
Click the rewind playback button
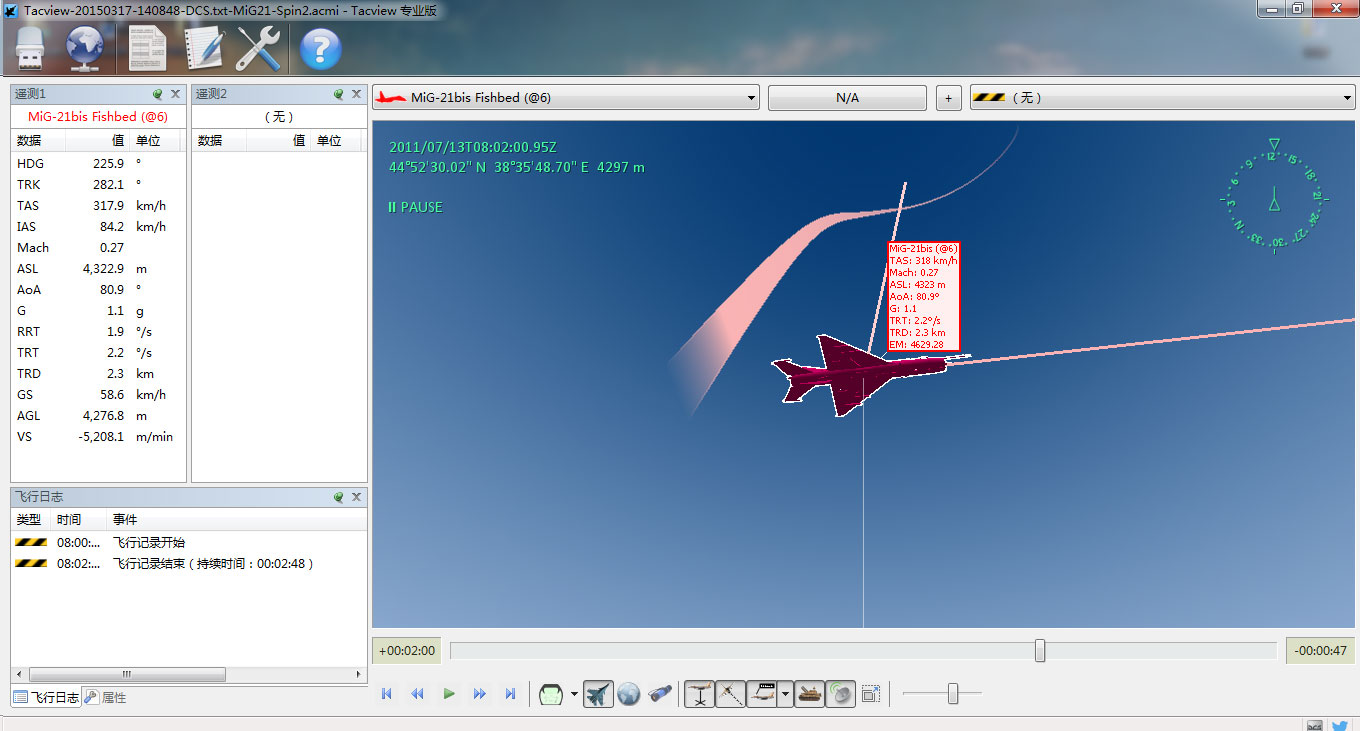418,693
